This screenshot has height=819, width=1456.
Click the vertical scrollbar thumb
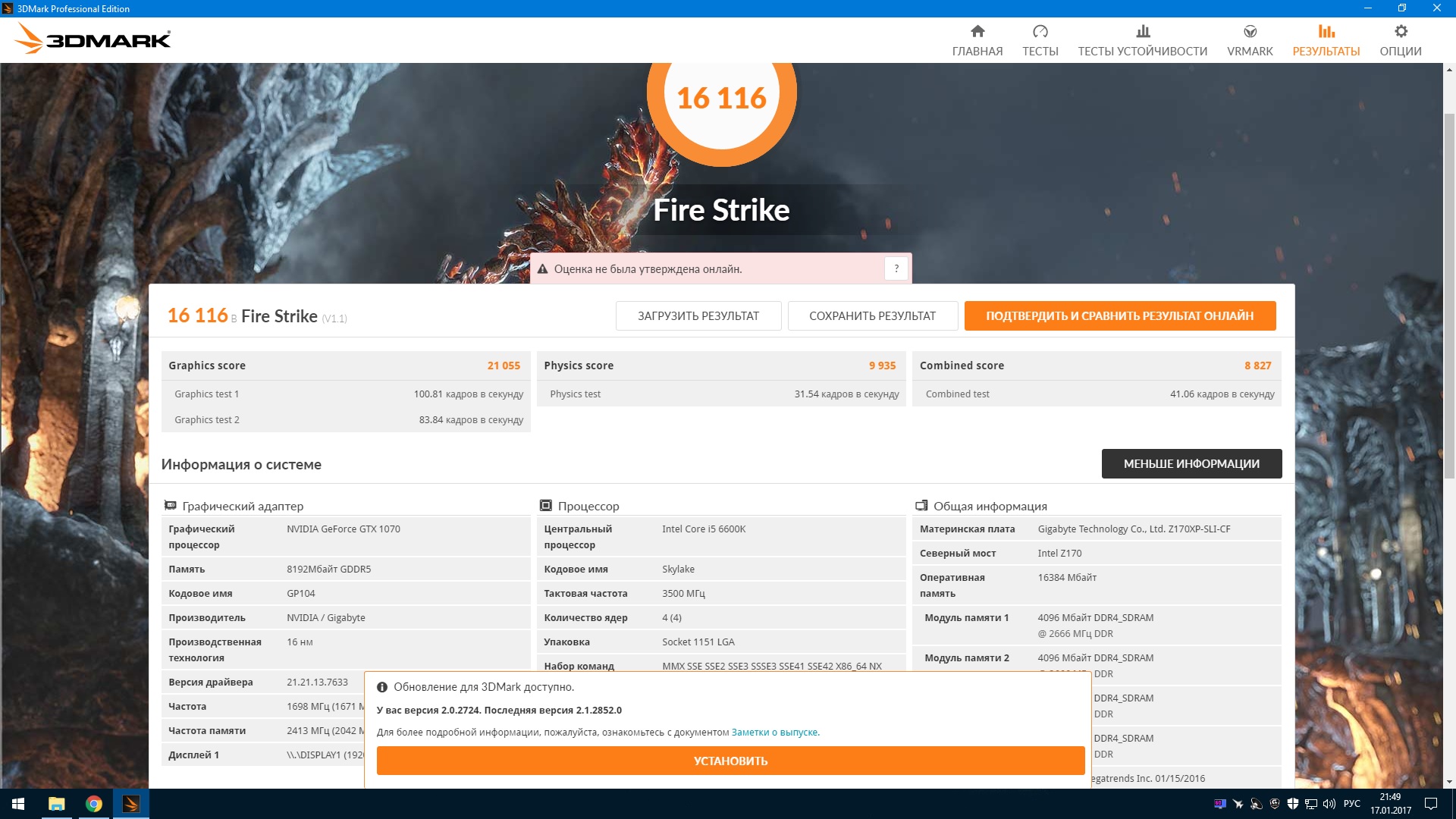click(1449, 296)
